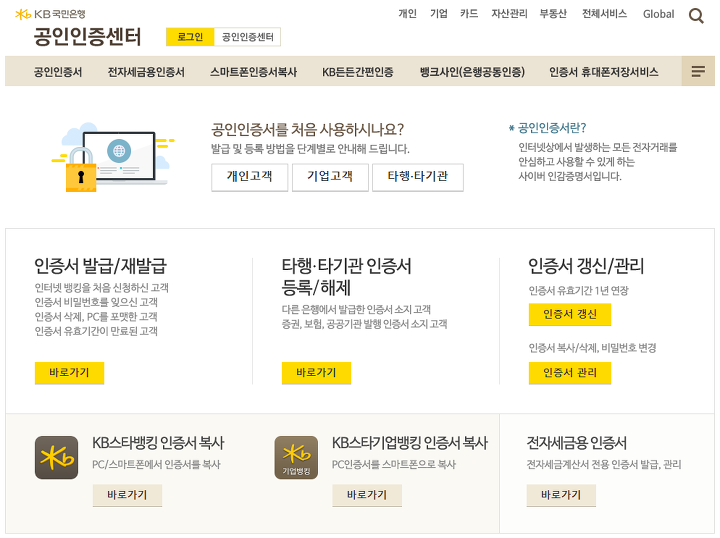Viewport: 720px width, 538px height.
Task: Click the 인증서 갱신/관리 heading
Action: [x=586, y=266]
